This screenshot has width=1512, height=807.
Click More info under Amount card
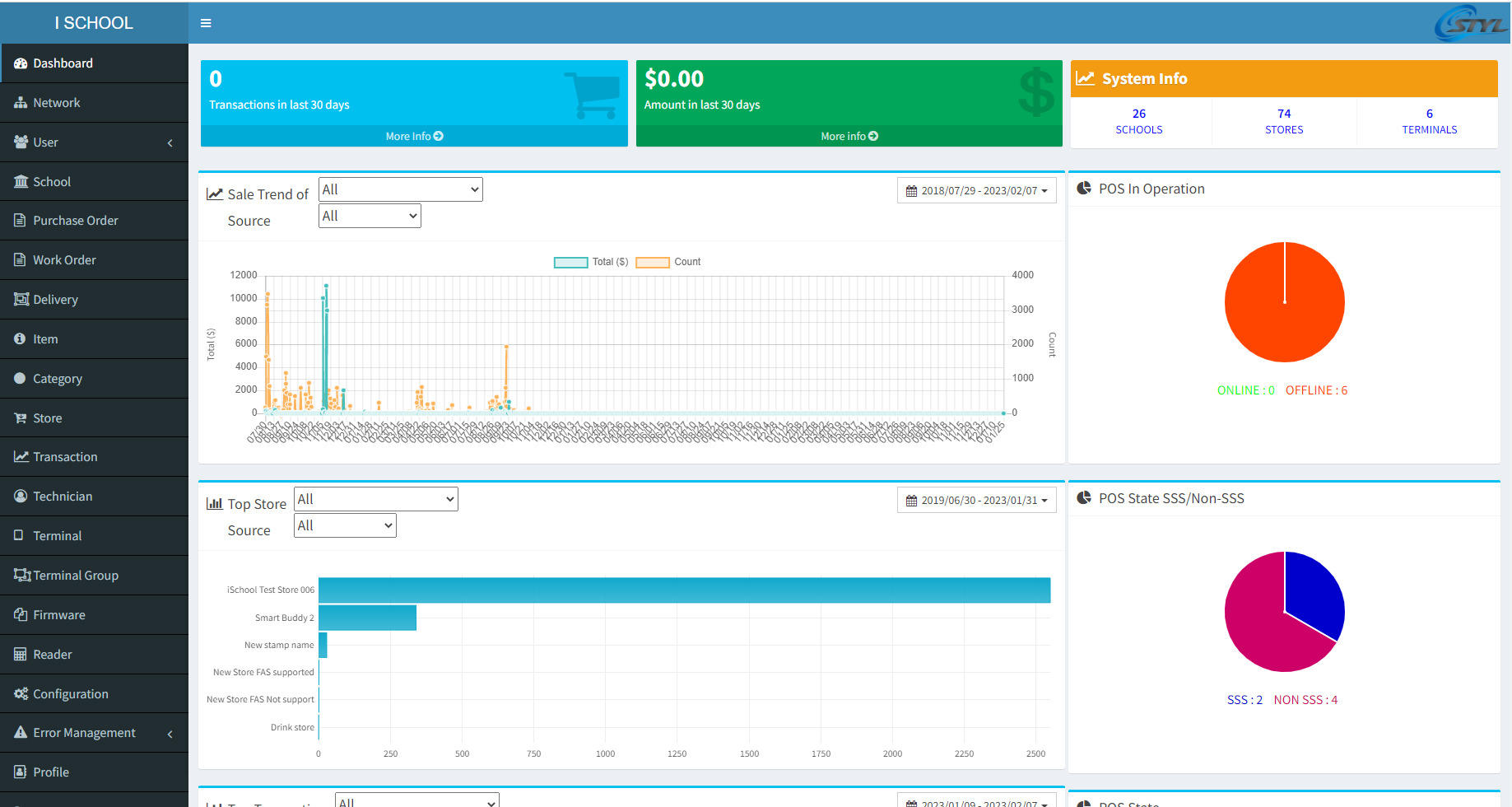849,137
